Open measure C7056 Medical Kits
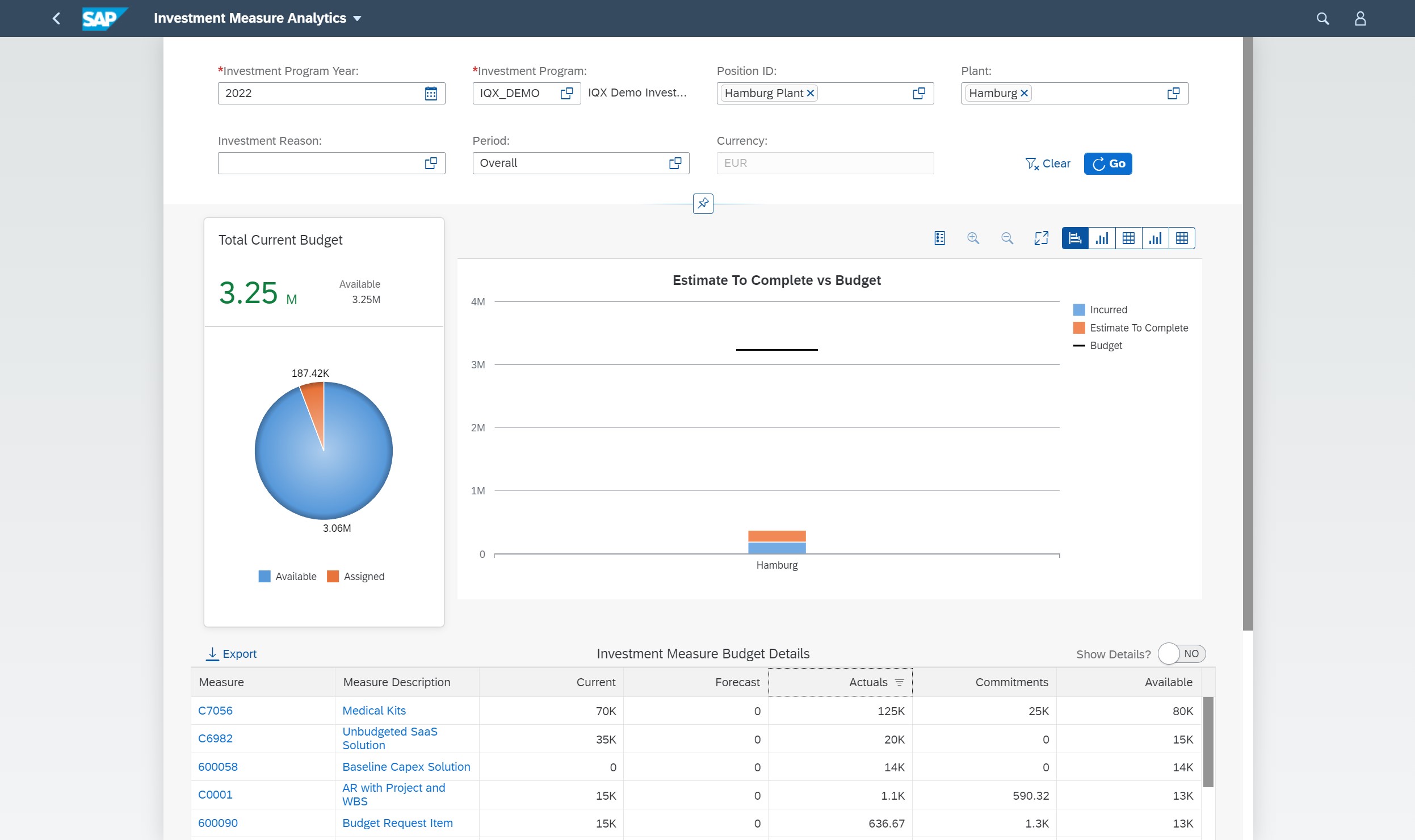This screenshot has width=1415, height=840. tap(215, 710)
